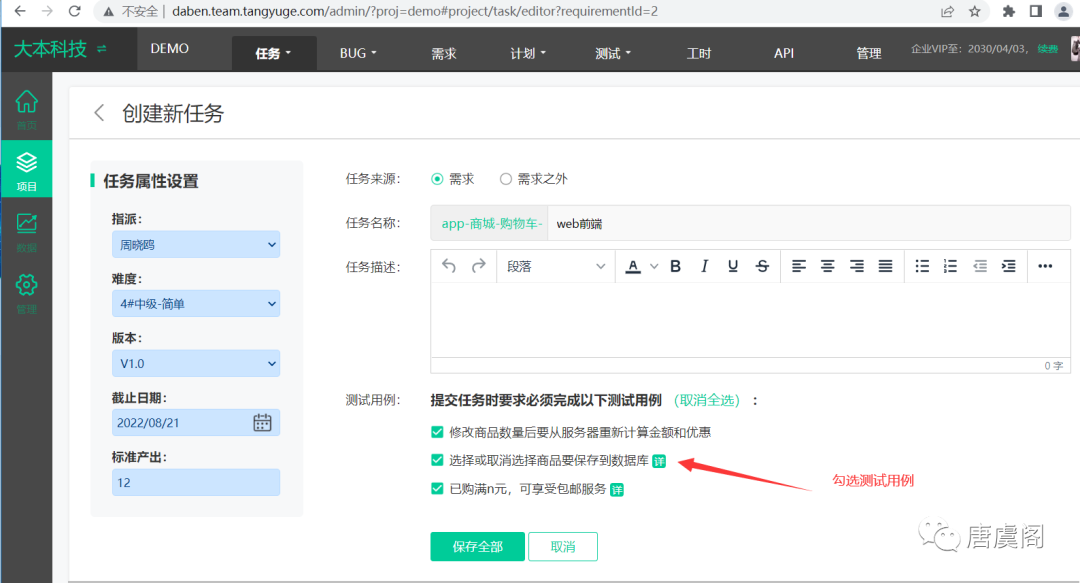This screenshot has height=583, width=1080.
Task: Toggle bold formatting
Action: pyautogui.click(x=676, y=266)
